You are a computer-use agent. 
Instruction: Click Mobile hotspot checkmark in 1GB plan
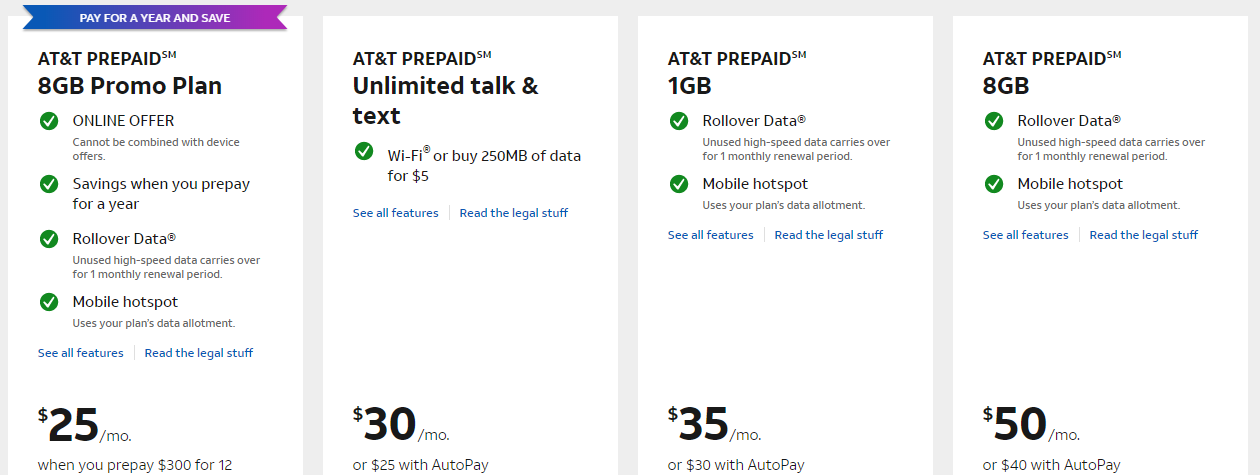point(679,184)
